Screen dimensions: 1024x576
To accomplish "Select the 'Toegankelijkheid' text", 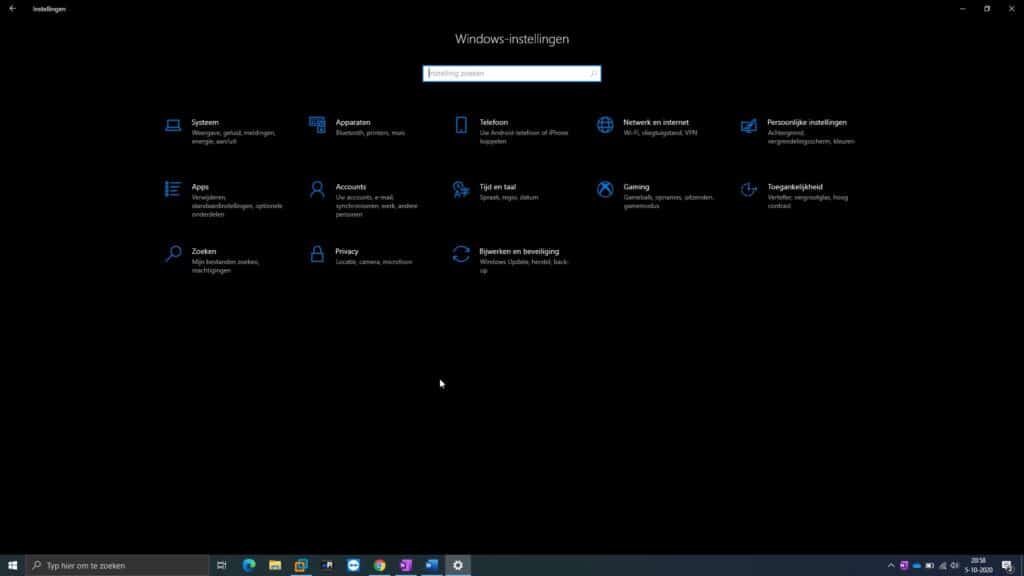I will point(795,187).
